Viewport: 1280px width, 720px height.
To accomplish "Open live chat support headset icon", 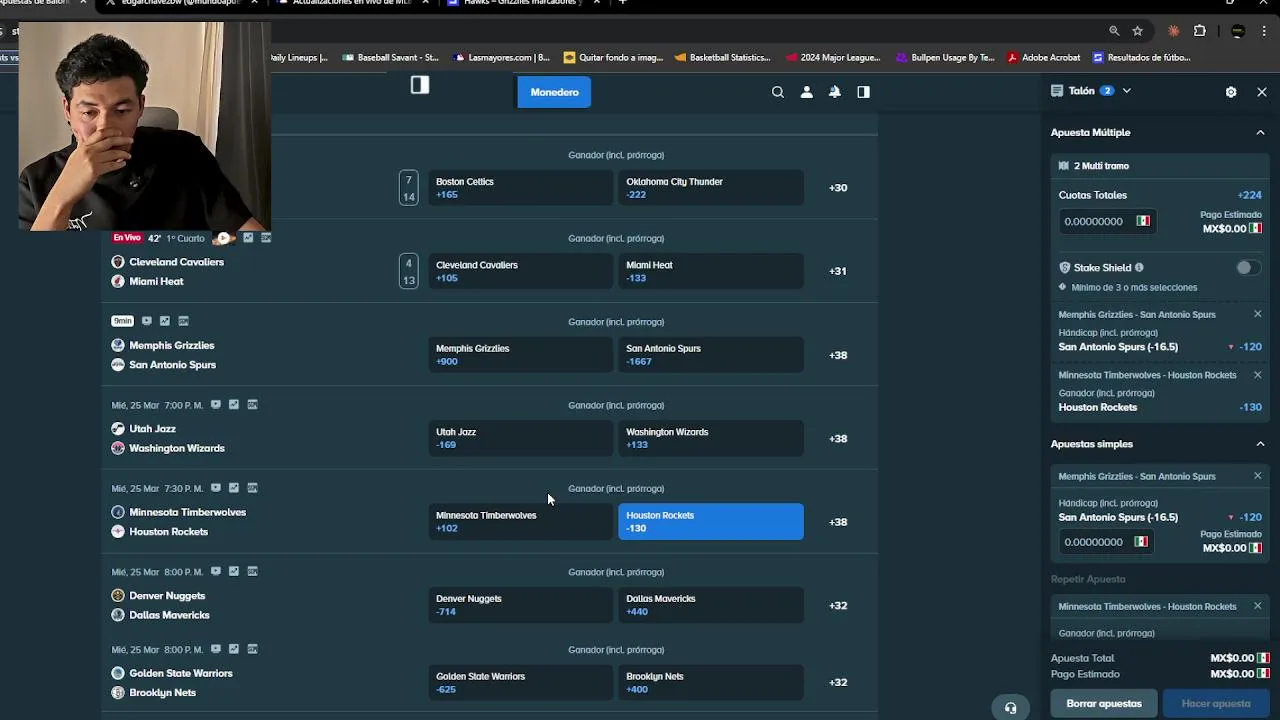I will click(1010, 707).
